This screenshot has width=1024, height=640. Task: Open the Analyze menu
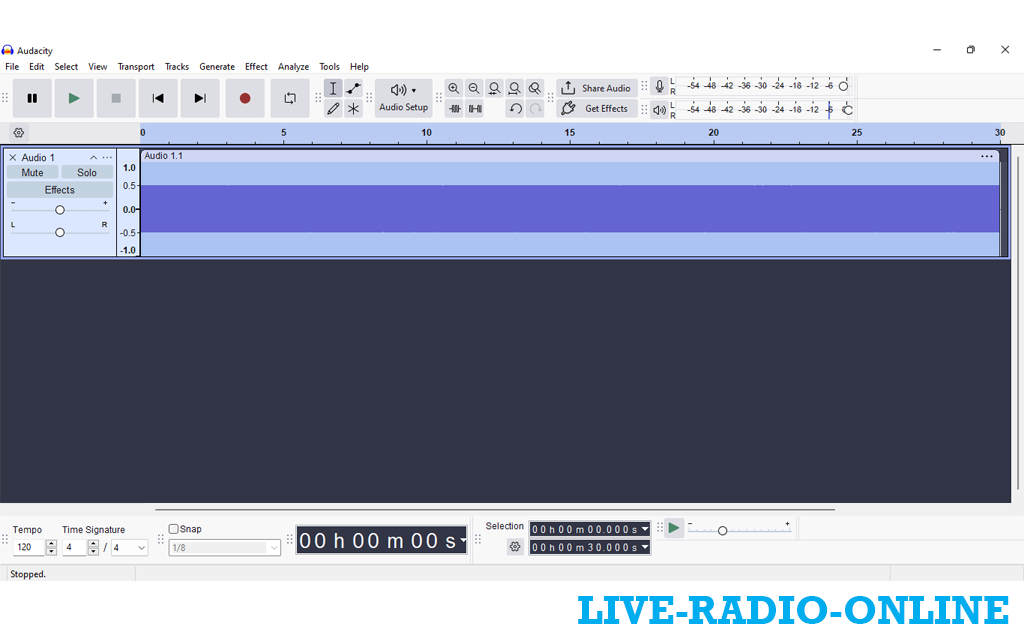[x=293, y=67]
